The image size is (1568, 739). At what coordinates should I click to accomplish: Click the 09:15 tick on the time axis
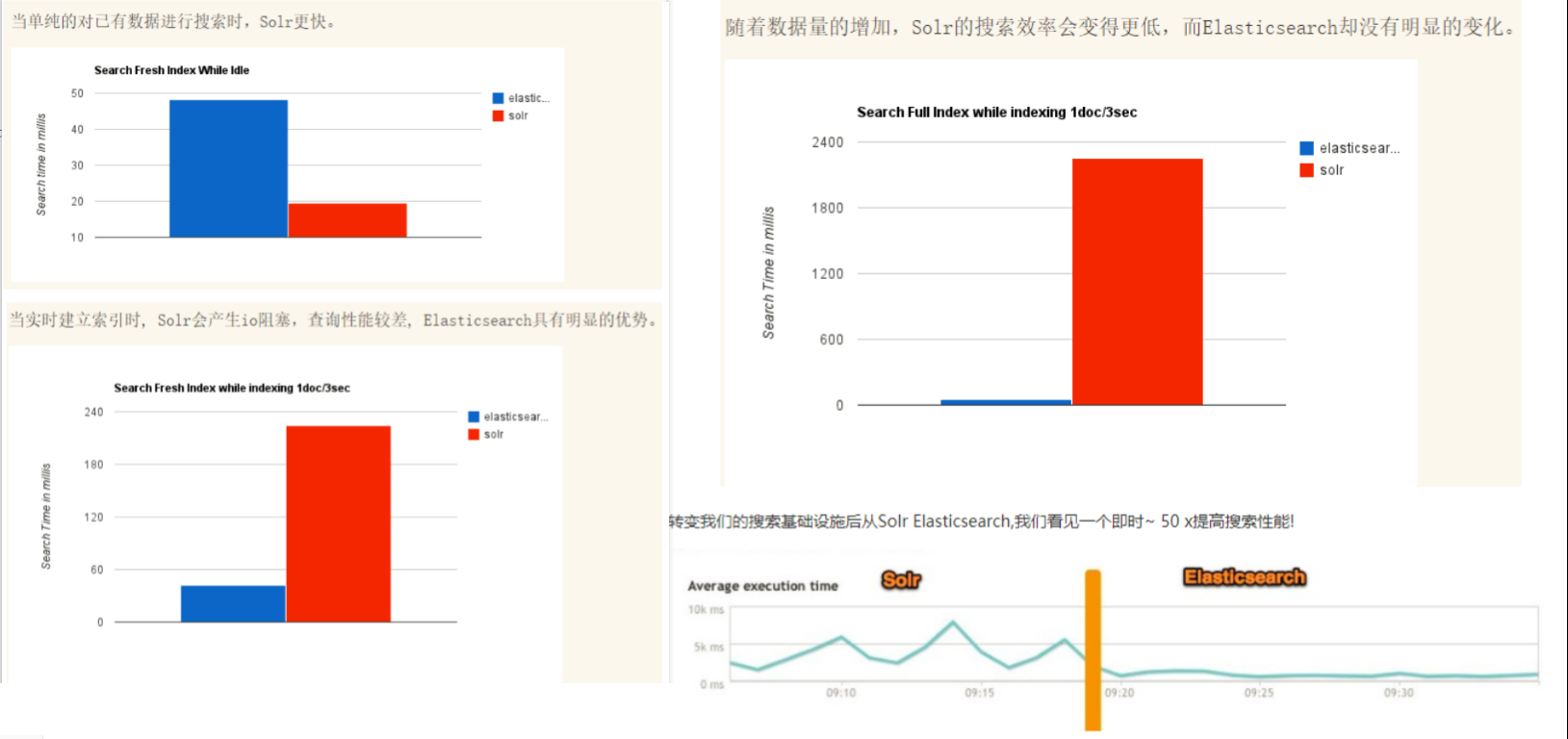pos(979,693)
